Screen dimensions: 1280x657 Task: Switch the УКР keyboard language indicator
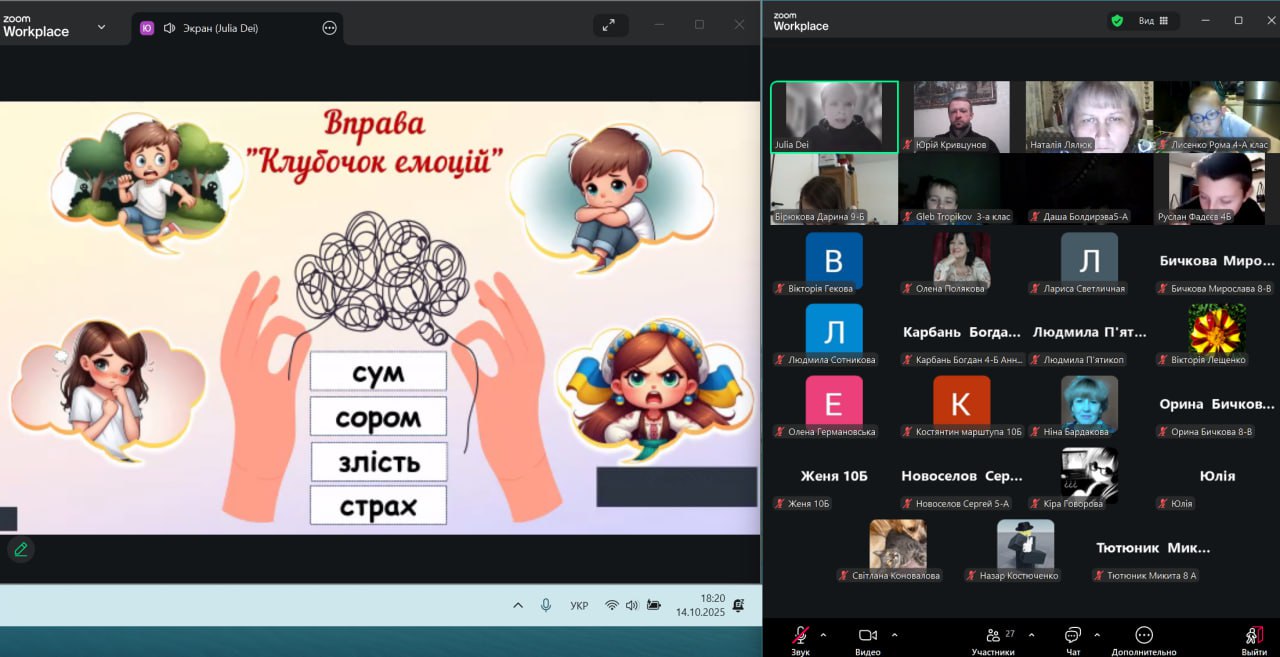tap(579, 605)
